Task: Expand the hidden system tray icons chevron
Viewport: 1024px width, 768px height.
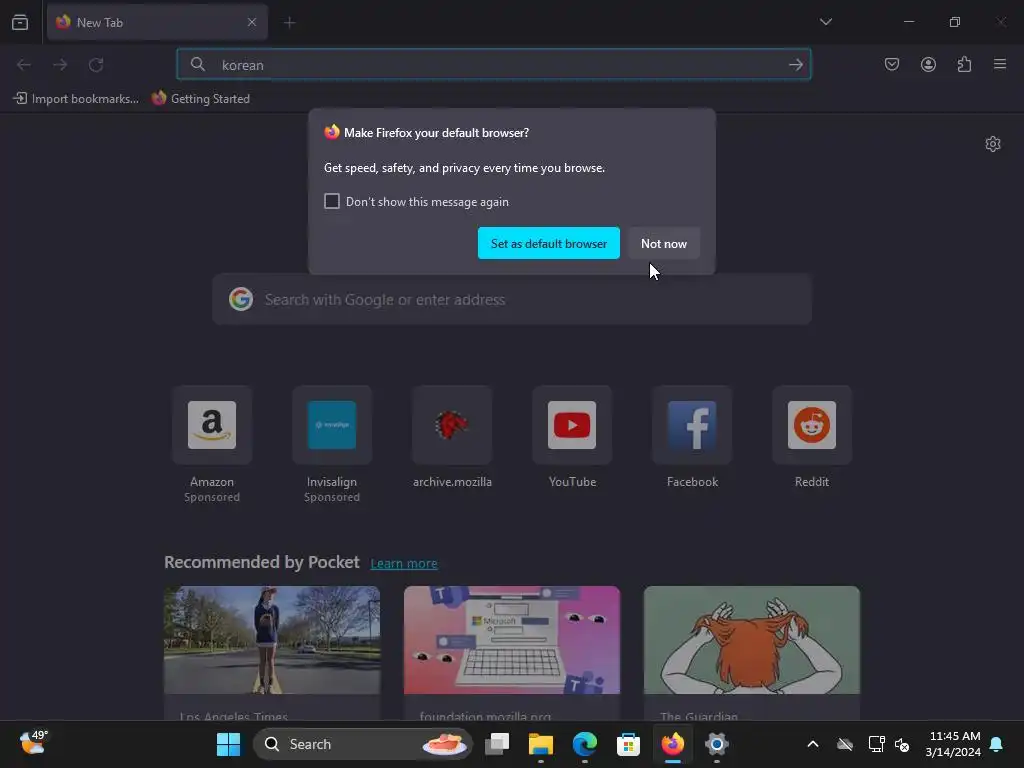Action: coord(813,744)
